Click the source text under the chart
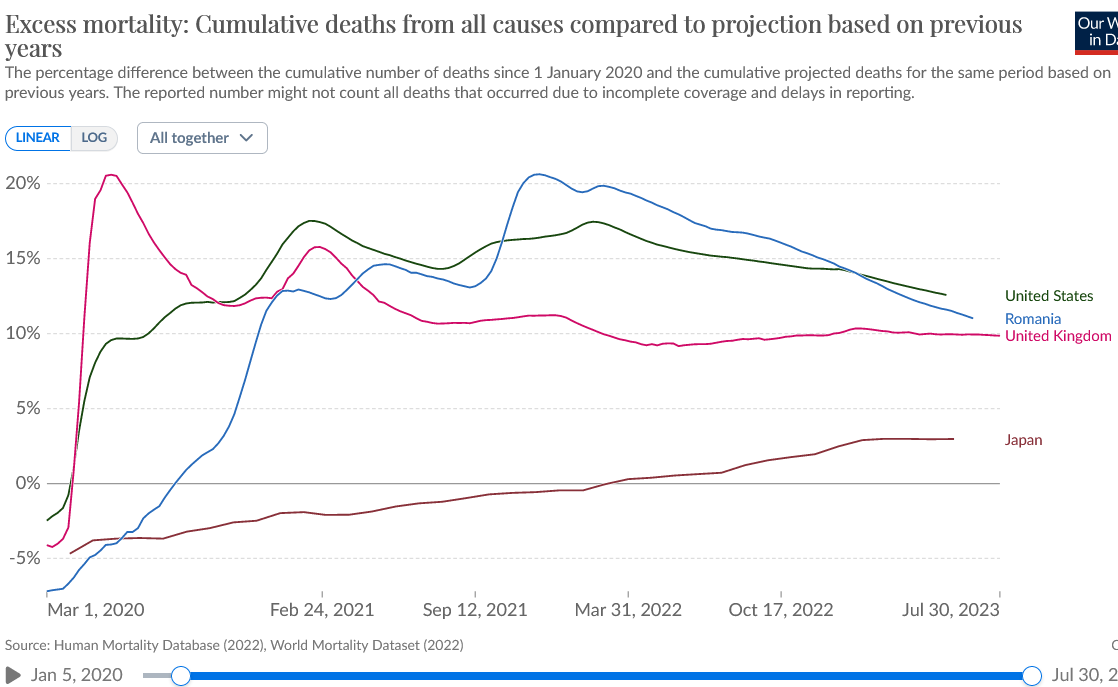 [234, 645]
